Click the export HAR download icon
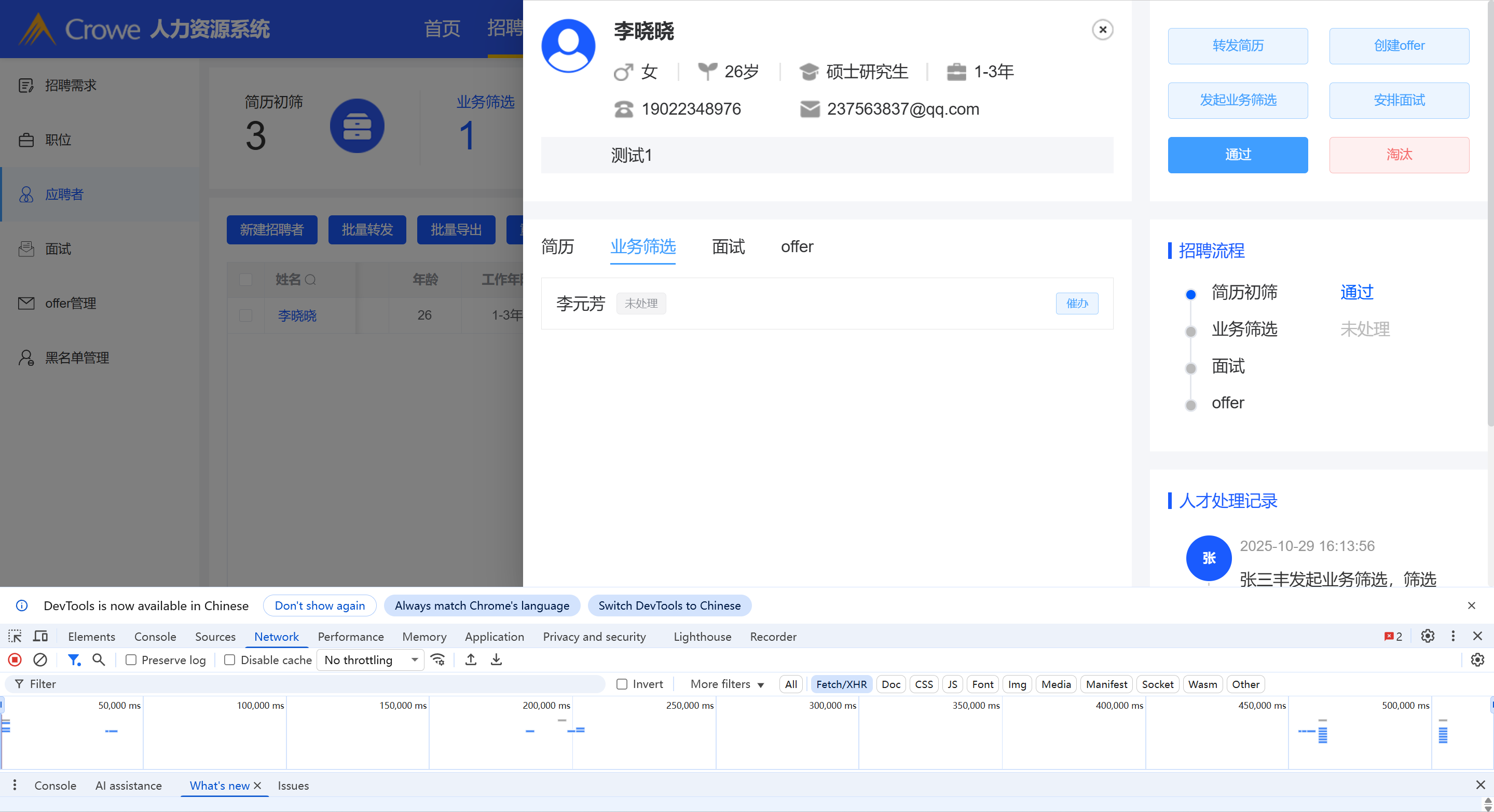Viewport: 1494px width, 812px height. point(497,660)
